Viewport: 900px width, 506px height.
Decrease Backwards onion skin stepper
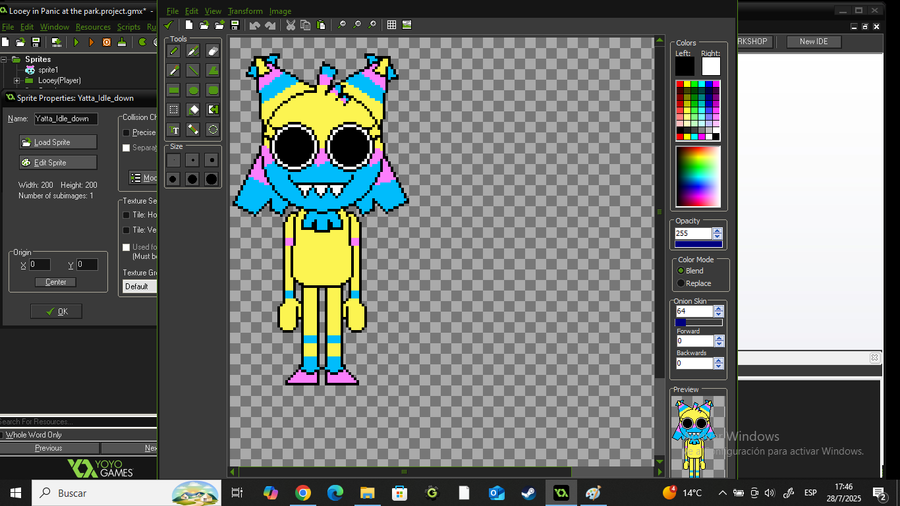[718, 366]
